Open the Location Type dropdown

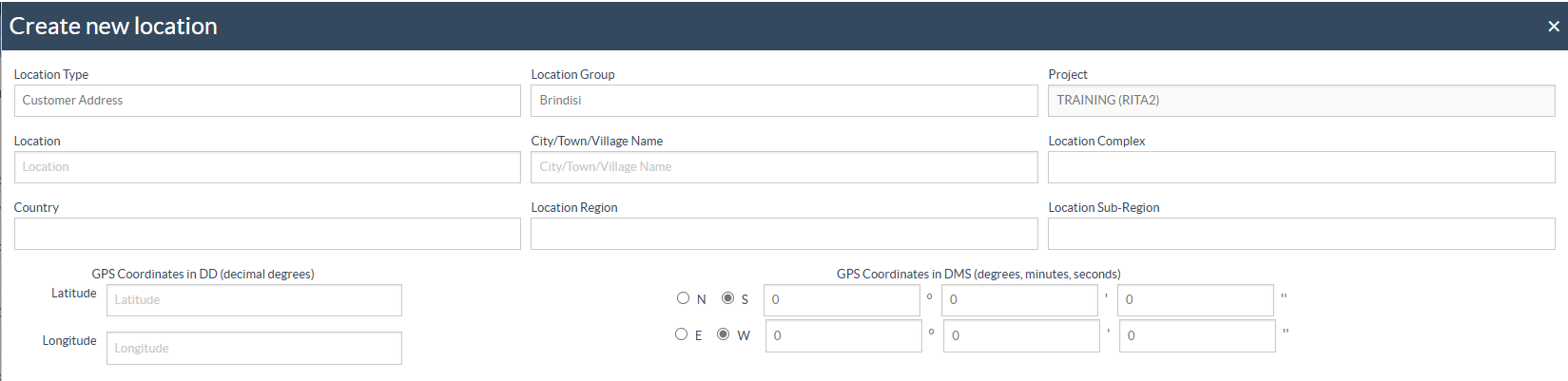pyautogui.click(x=267, y=101)
